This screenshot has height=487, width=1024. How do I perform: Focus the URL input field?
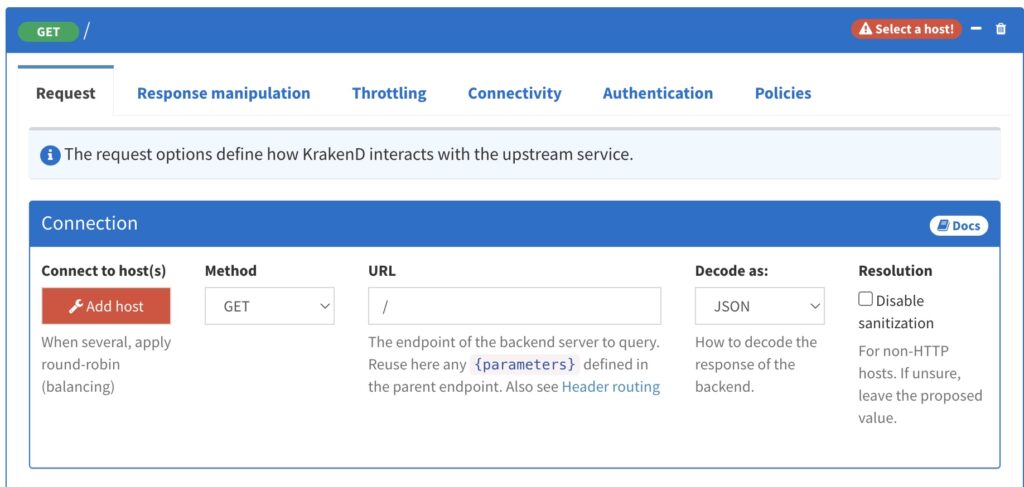515,306
